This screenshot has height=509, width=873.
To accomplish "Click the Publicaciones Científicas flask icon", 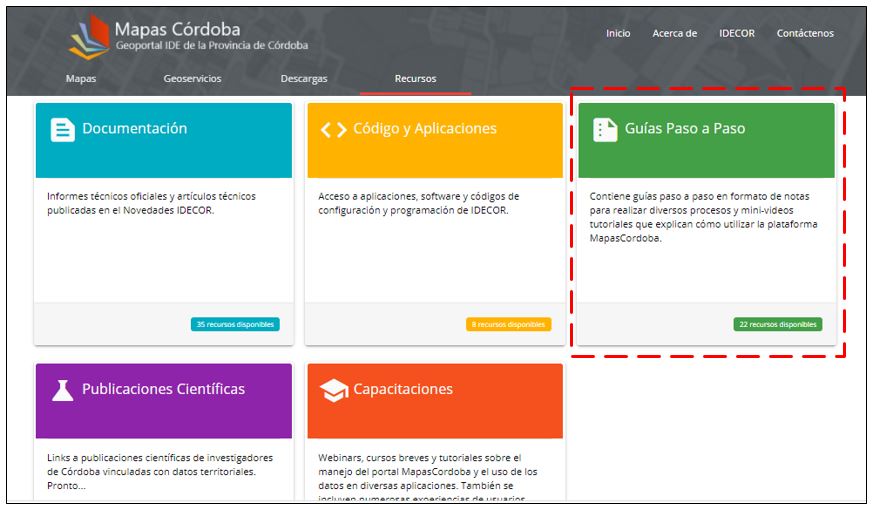I will click(62, 390).
